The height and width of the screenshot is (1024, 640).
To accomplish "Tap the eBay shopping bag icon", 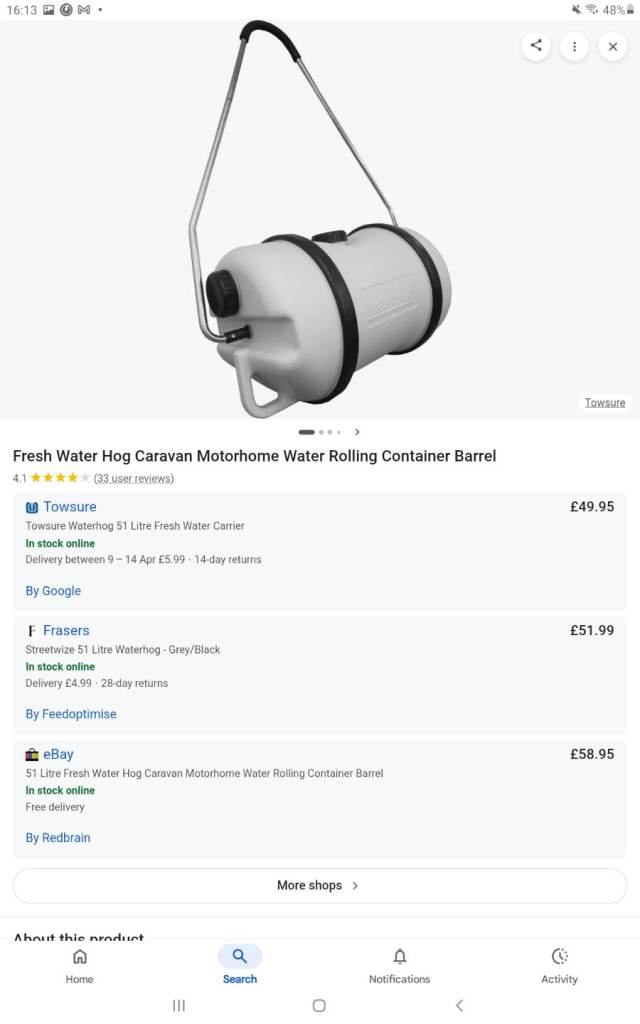I will click(31, 754).
